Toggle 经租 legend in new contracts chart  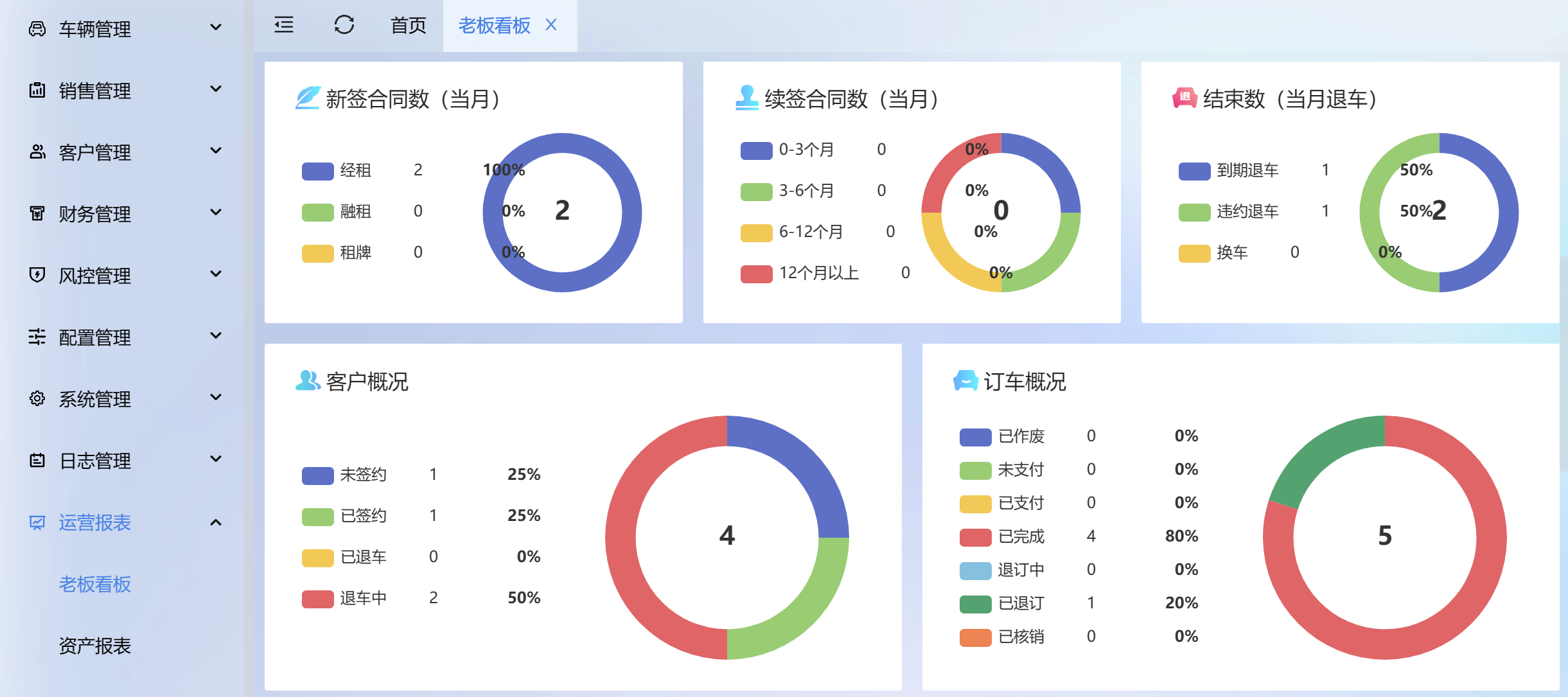(355, 170)
